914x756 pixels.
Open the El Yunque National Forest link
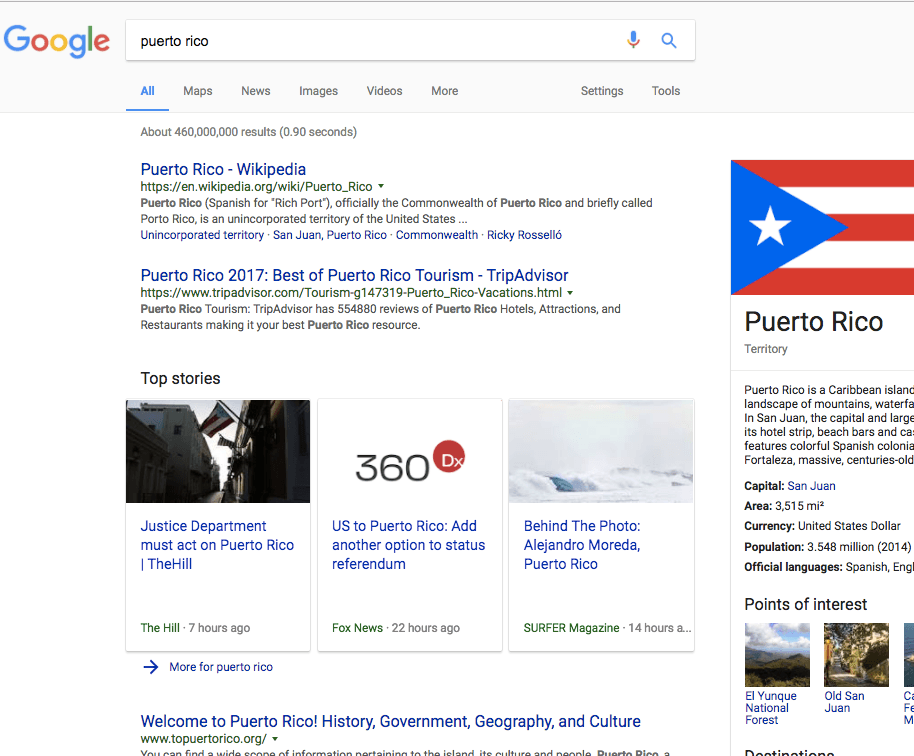pyautogui.click(x=771, y=708)
